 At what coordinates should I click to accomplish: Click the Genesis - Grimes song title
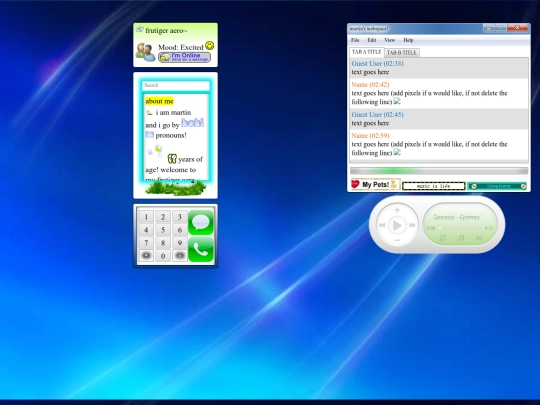pyautogui.click(x=456, y=217)
